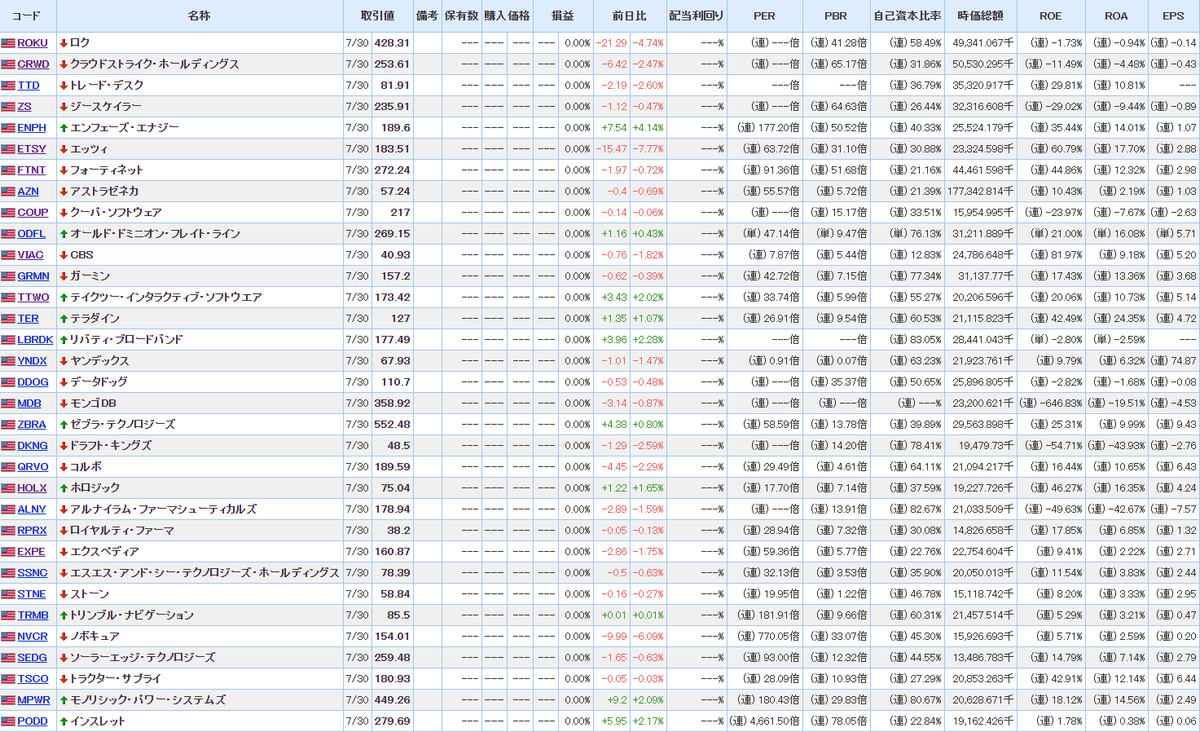Open the ROKU ticker link

[32, 43]
